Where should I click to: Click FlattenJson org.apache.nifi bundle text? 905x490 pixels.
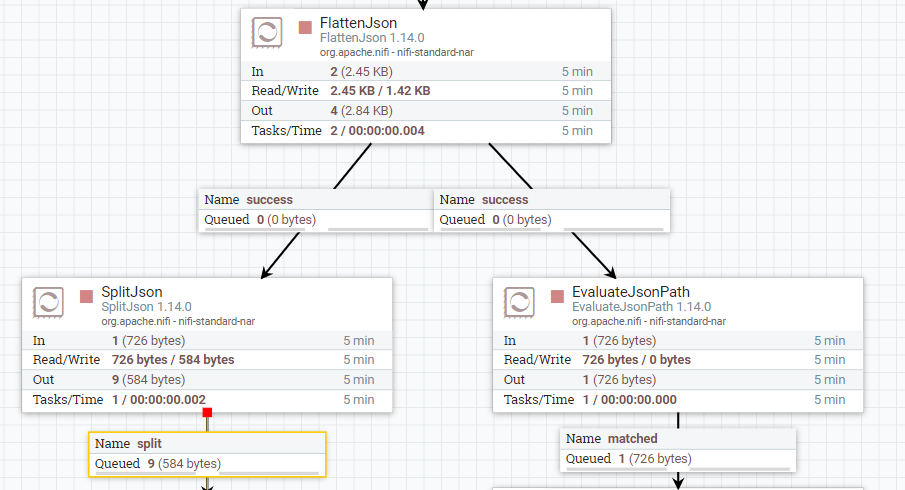click(397, 53)
